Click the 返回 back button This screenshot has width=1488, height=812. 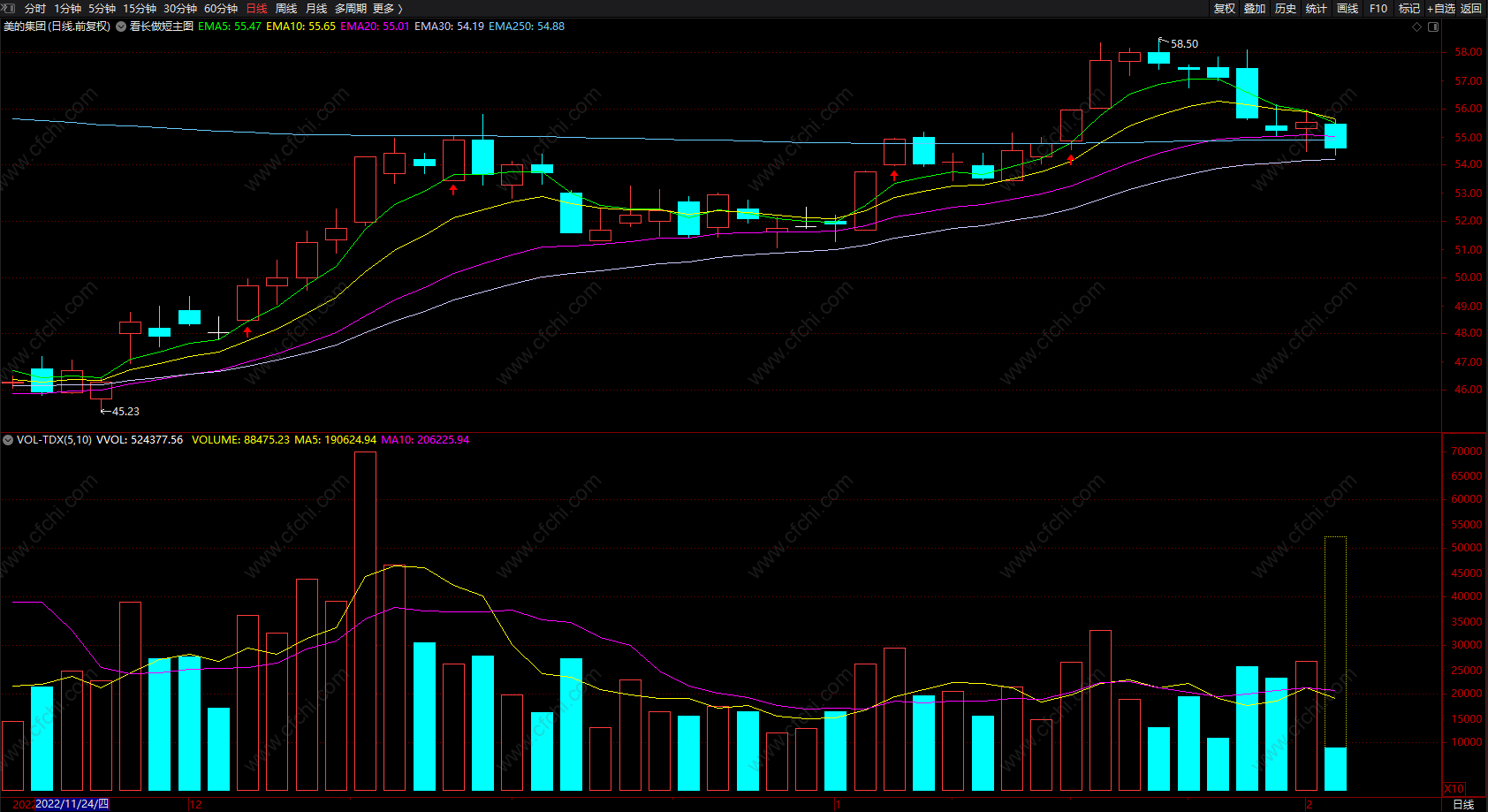click(1471, 9)
